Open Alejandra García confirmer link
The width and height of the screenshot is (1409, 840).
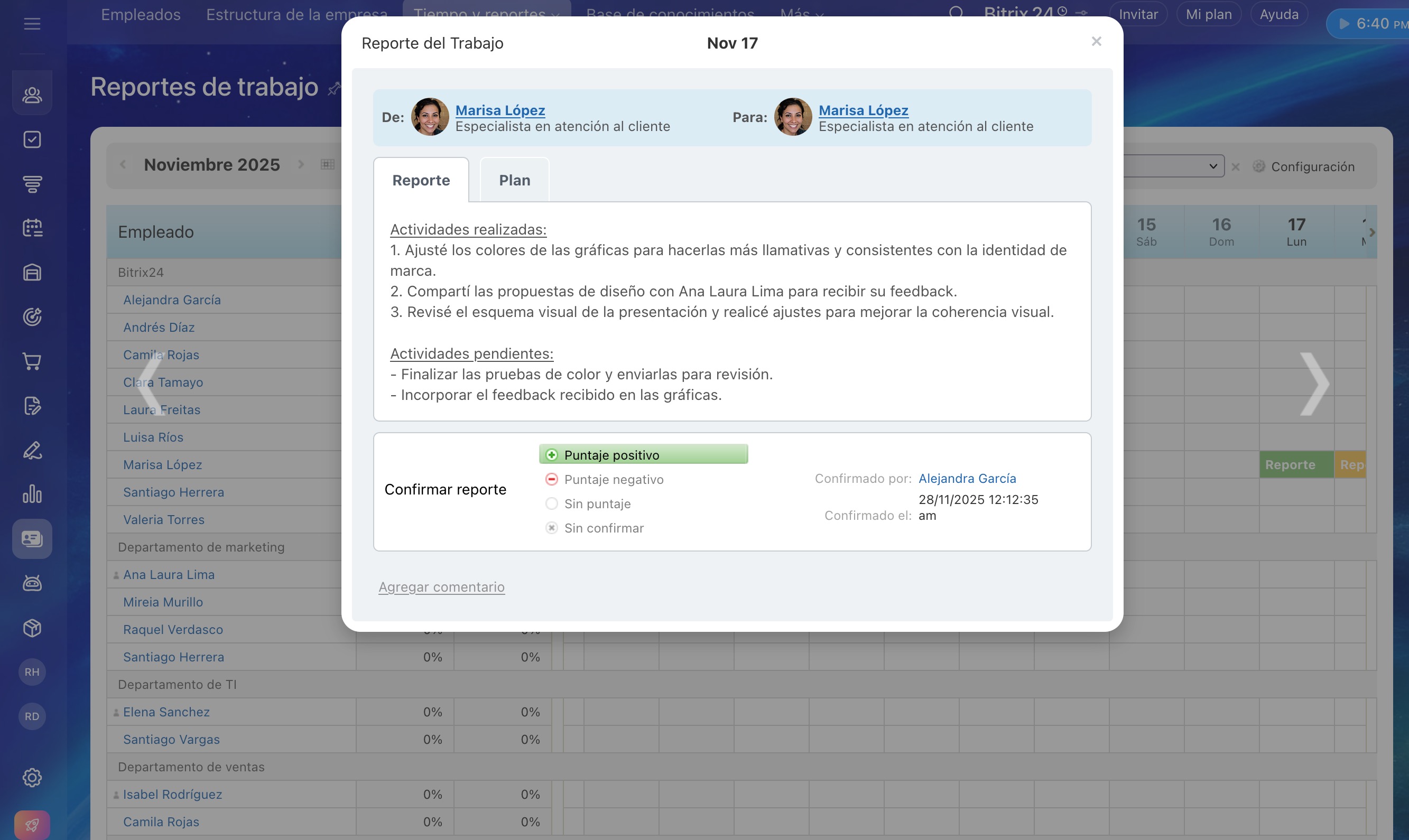[x=967, y=478]
